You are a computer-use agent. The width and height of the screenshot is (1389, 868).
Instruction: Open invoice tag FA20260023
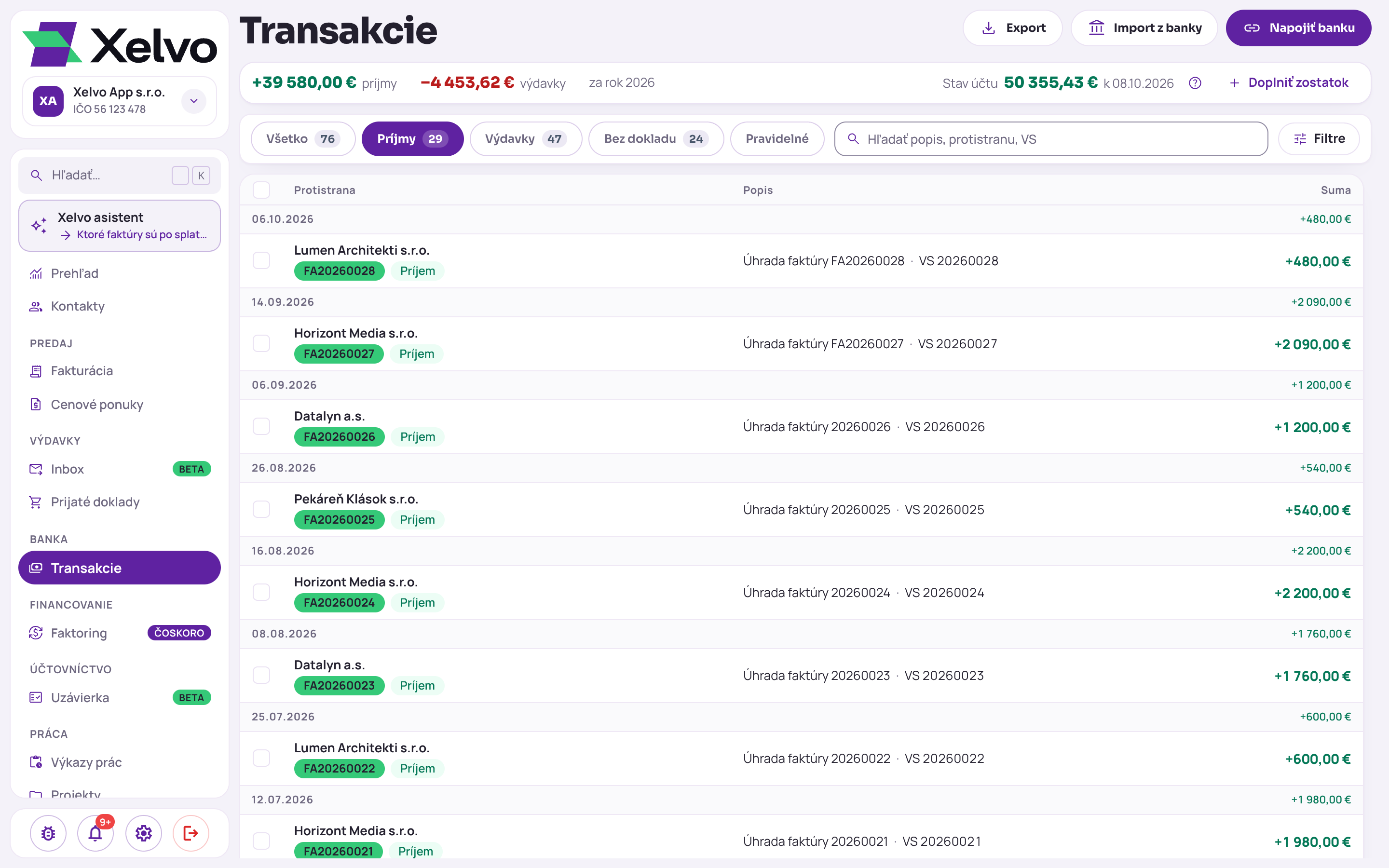tap(339, 685)
